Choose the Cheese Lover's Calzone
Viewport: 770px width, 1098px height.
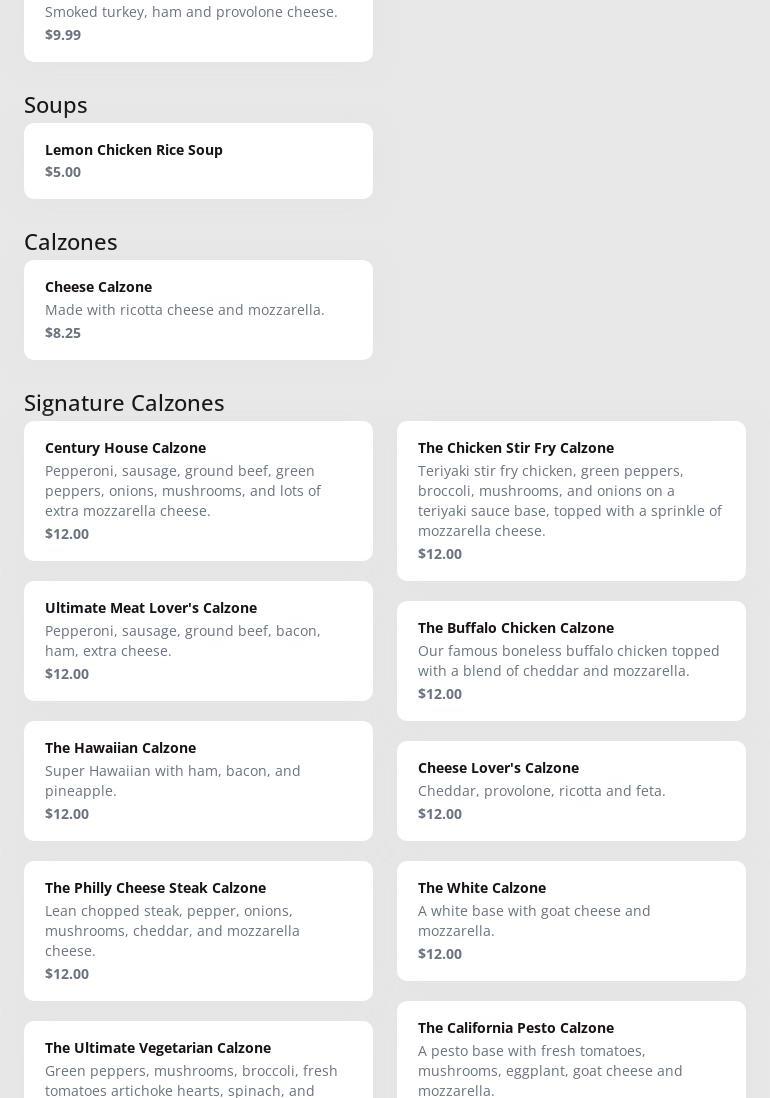tap(571, 790)
